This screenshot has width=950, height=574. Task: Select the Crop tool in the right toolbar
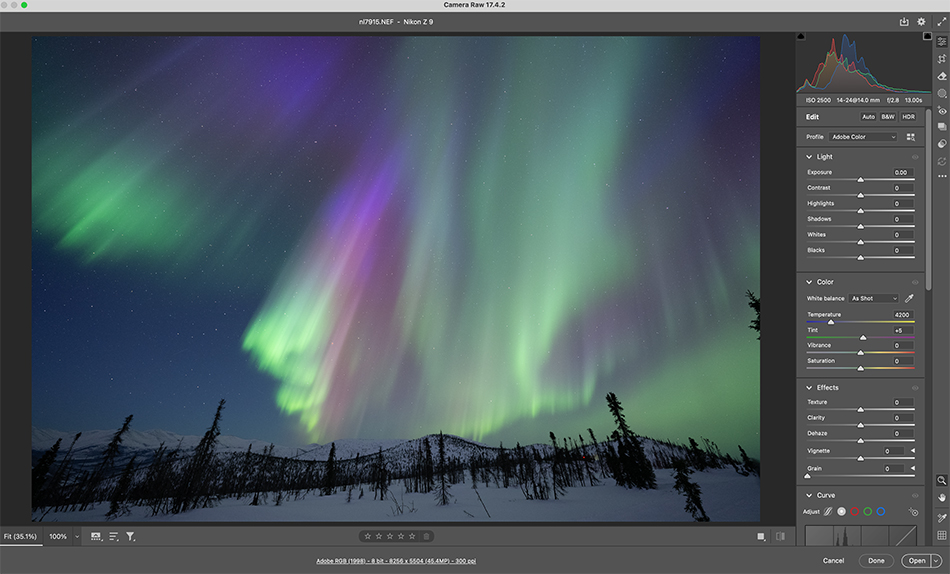(942, 59)
